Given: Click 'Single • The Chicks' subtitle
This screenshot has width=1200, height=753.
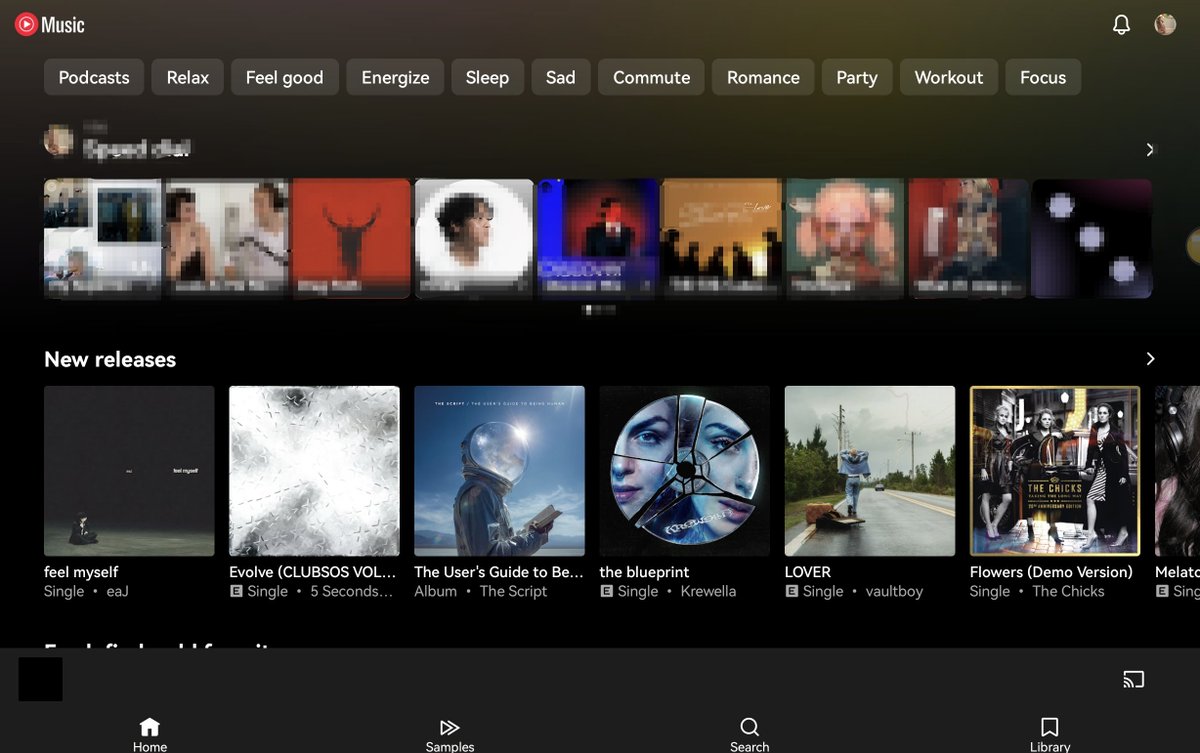Looking at the screenshot, I should pos(1037,591).
